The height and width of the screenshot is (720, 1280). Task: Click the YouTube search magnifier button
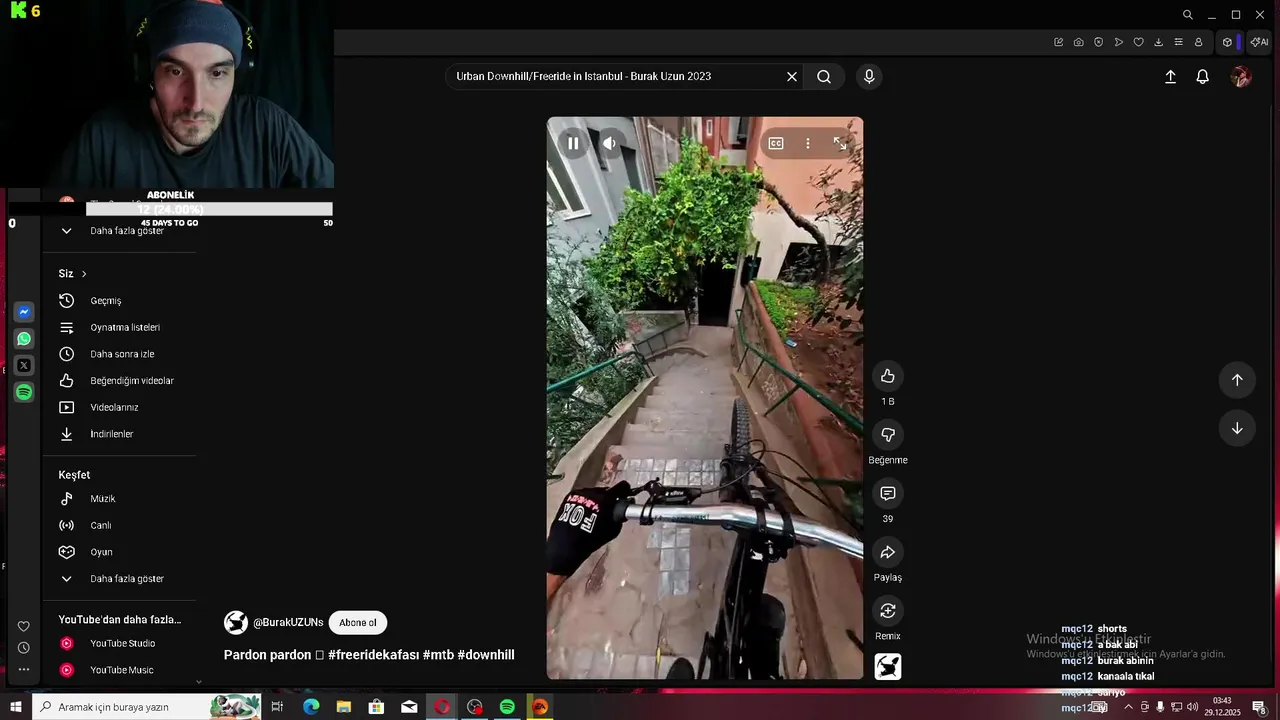(824, 76)
